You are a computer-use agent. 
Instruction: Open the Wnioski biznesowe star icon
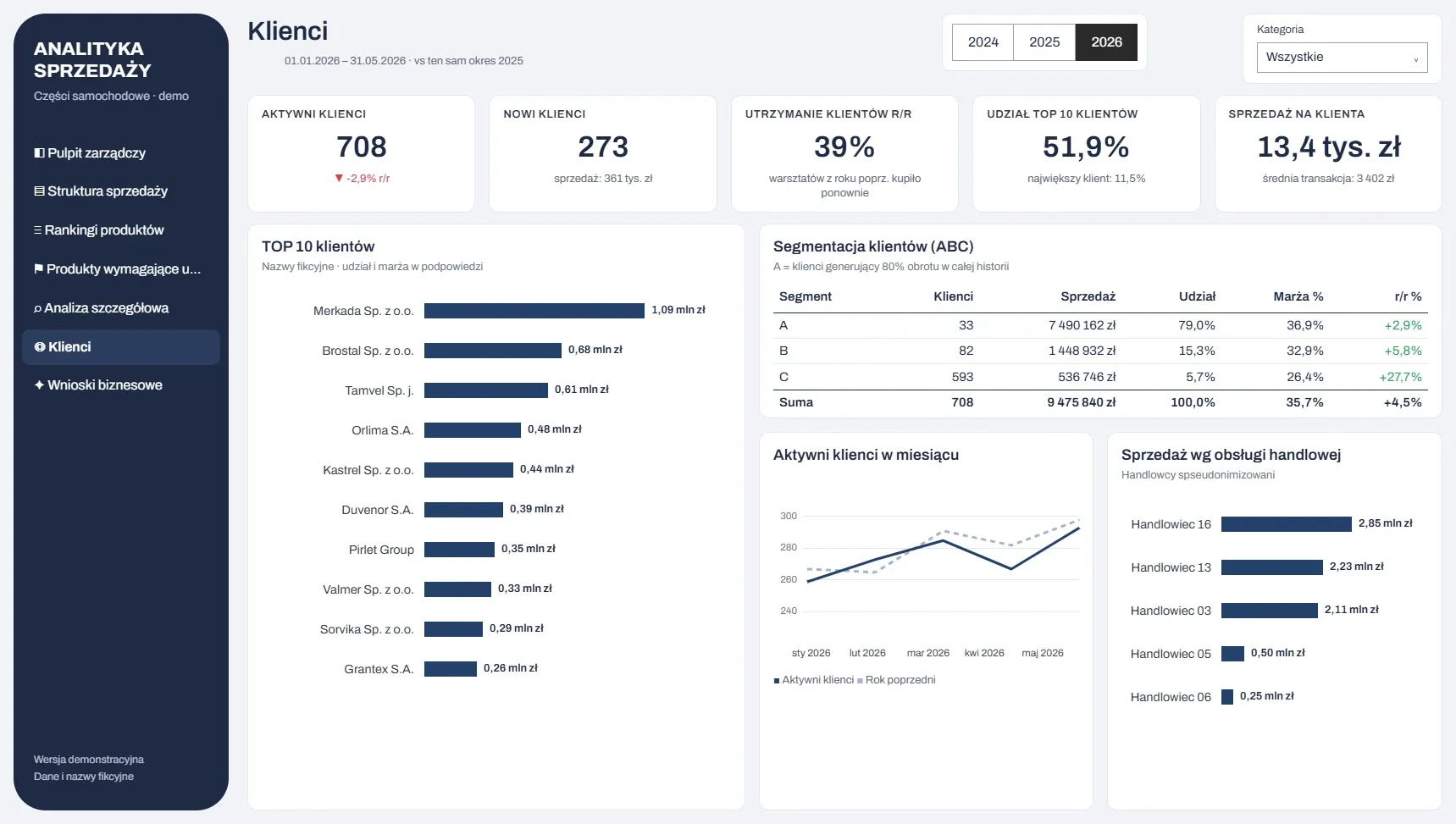tap(39, 385)
